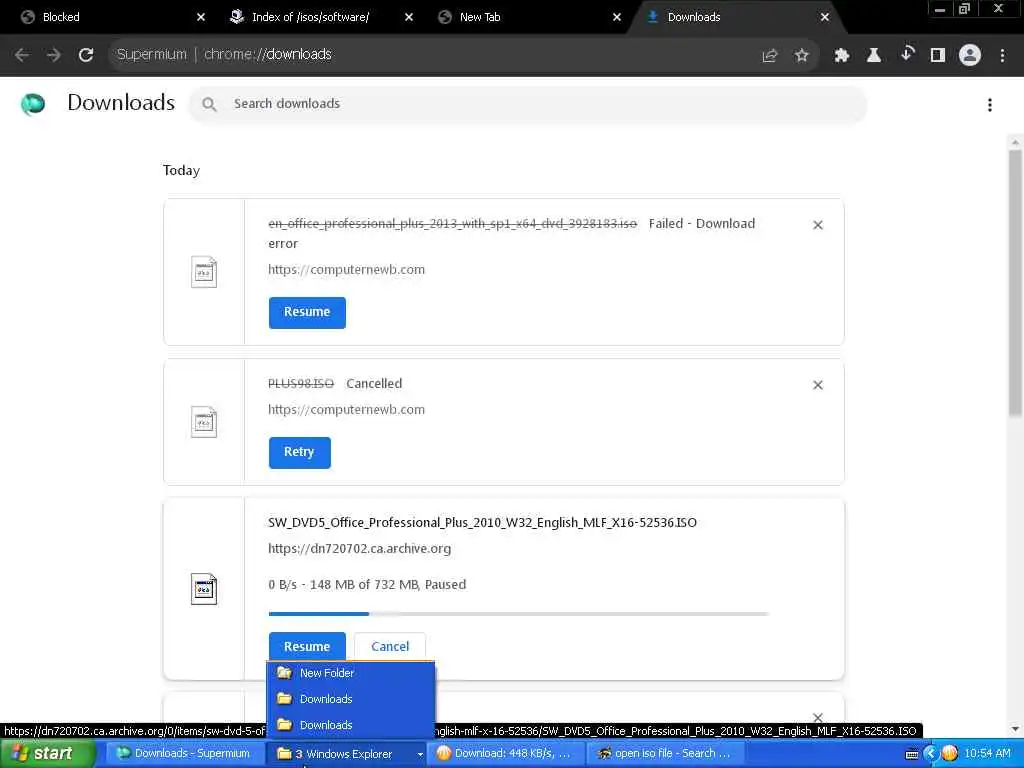This screenshot has height=768, width=1024.
Task: Expand hidden tray icons arrow
Action: [x=931, y=754]
